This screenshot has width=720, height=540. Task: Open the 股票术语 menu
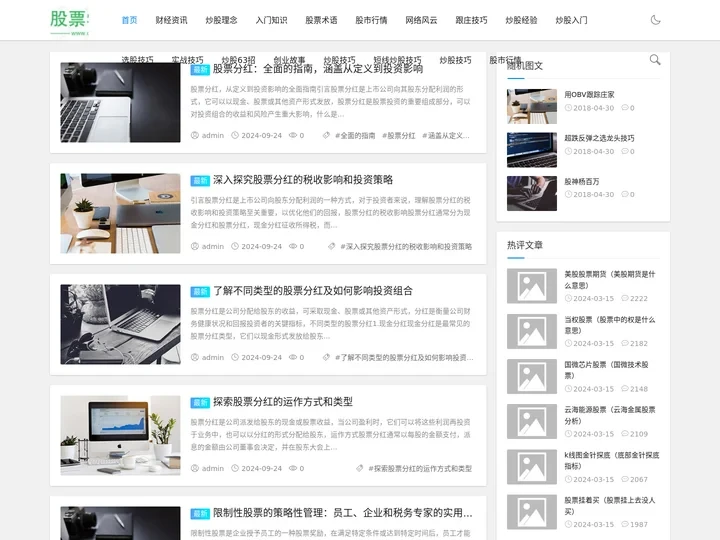321,20
